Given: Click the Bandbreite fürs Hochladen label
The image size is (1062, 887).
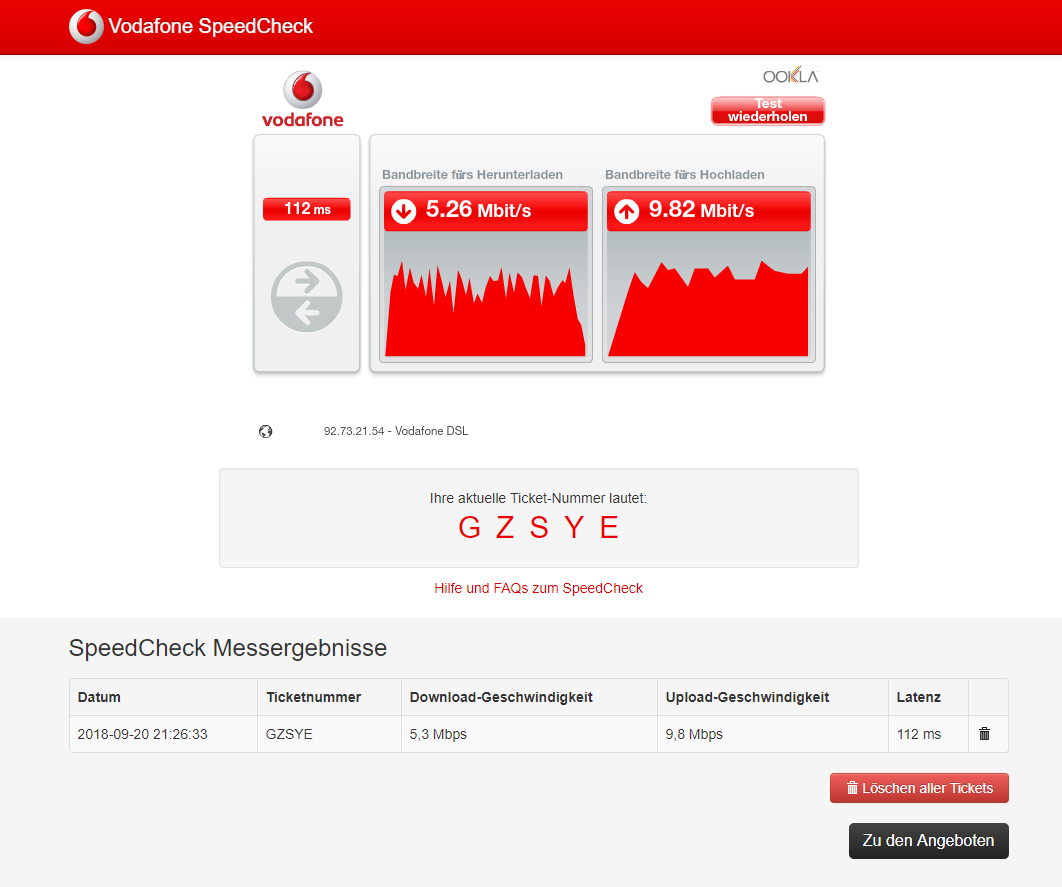Looking at the screenshot, I should [x=685, y=175].
